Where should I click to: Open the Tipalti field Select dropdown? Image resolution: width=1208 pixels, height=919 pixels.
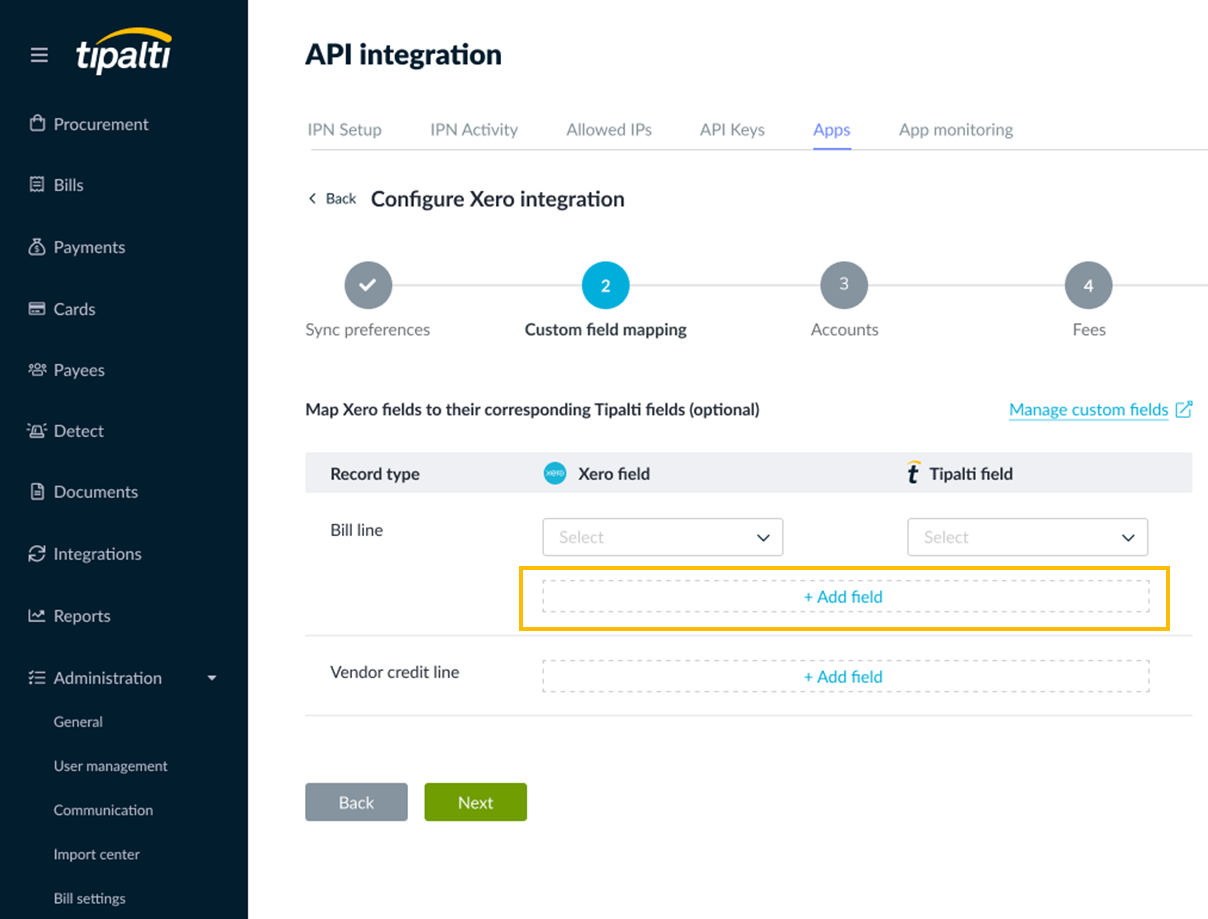click(1027, 537)
